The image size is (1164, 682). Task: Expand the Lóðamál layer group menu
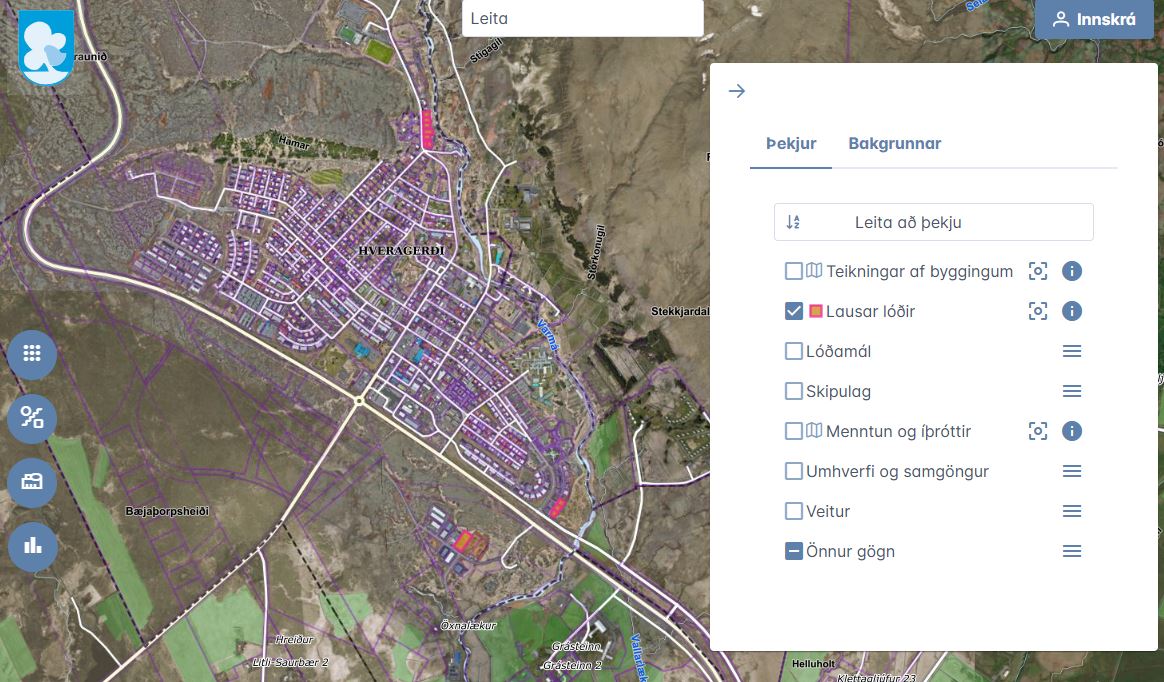pyautogui.click(x=1072, y=351)
